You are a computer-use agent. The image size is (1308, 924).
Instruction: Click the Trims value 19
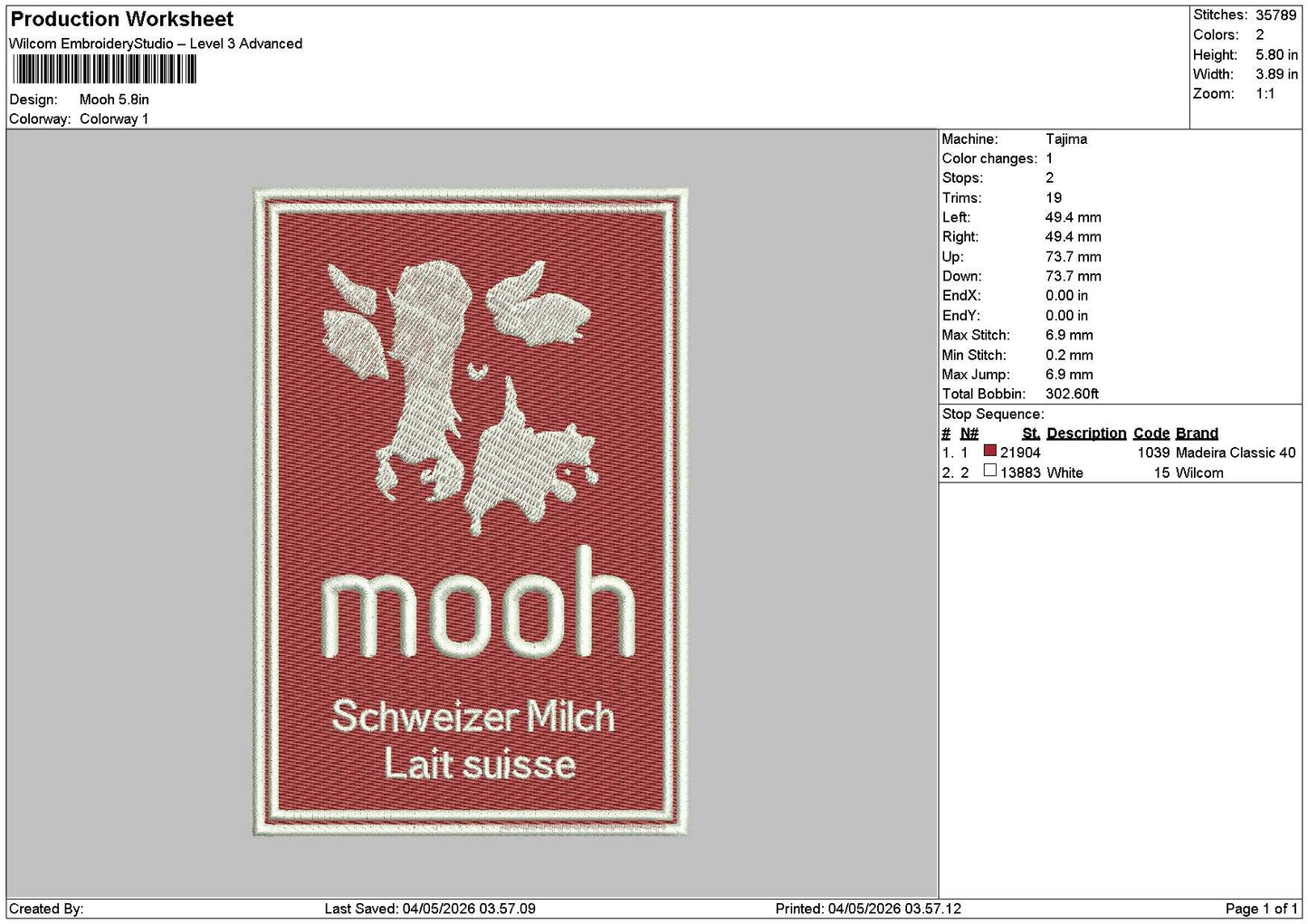tap(1054, 198)
